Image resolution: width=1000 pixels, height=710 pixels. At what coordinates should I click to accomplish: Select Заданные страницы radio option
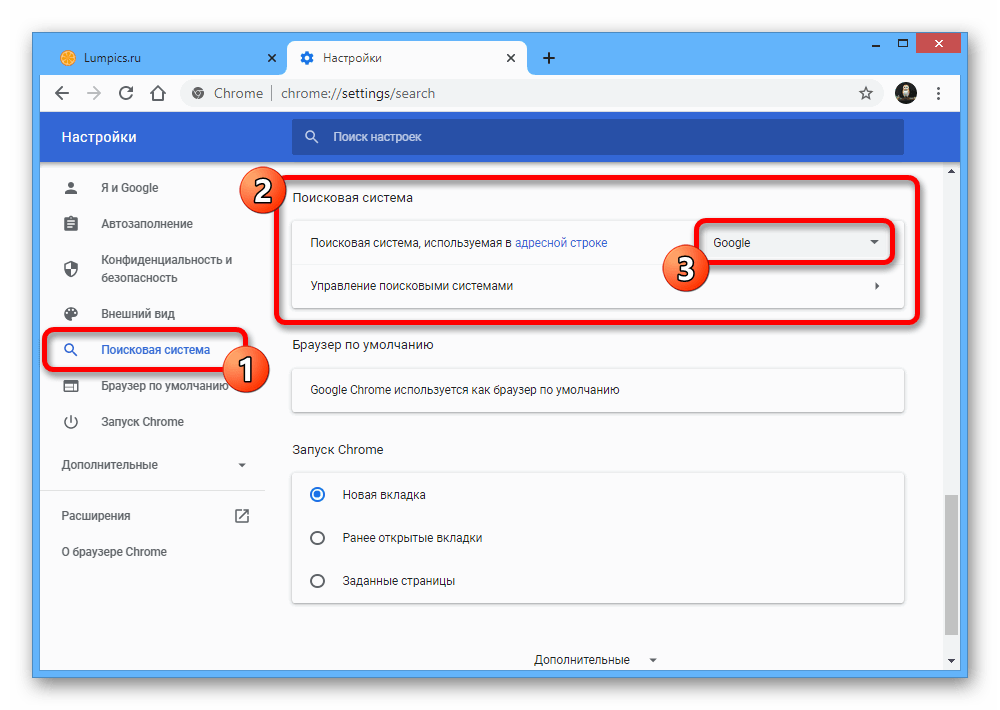click(318, 580)
